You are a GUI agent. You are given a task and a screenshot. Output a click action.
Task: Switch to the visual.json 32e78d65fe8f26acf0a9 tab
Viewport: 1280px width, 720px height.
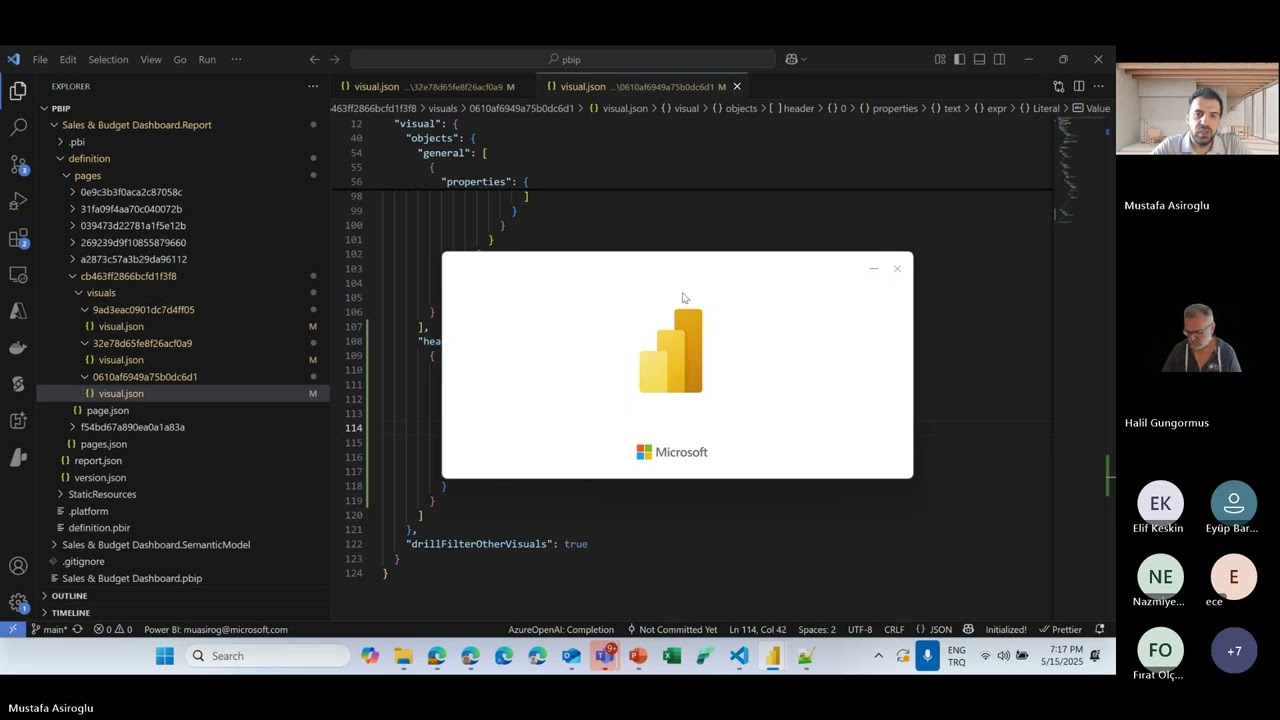433,87
